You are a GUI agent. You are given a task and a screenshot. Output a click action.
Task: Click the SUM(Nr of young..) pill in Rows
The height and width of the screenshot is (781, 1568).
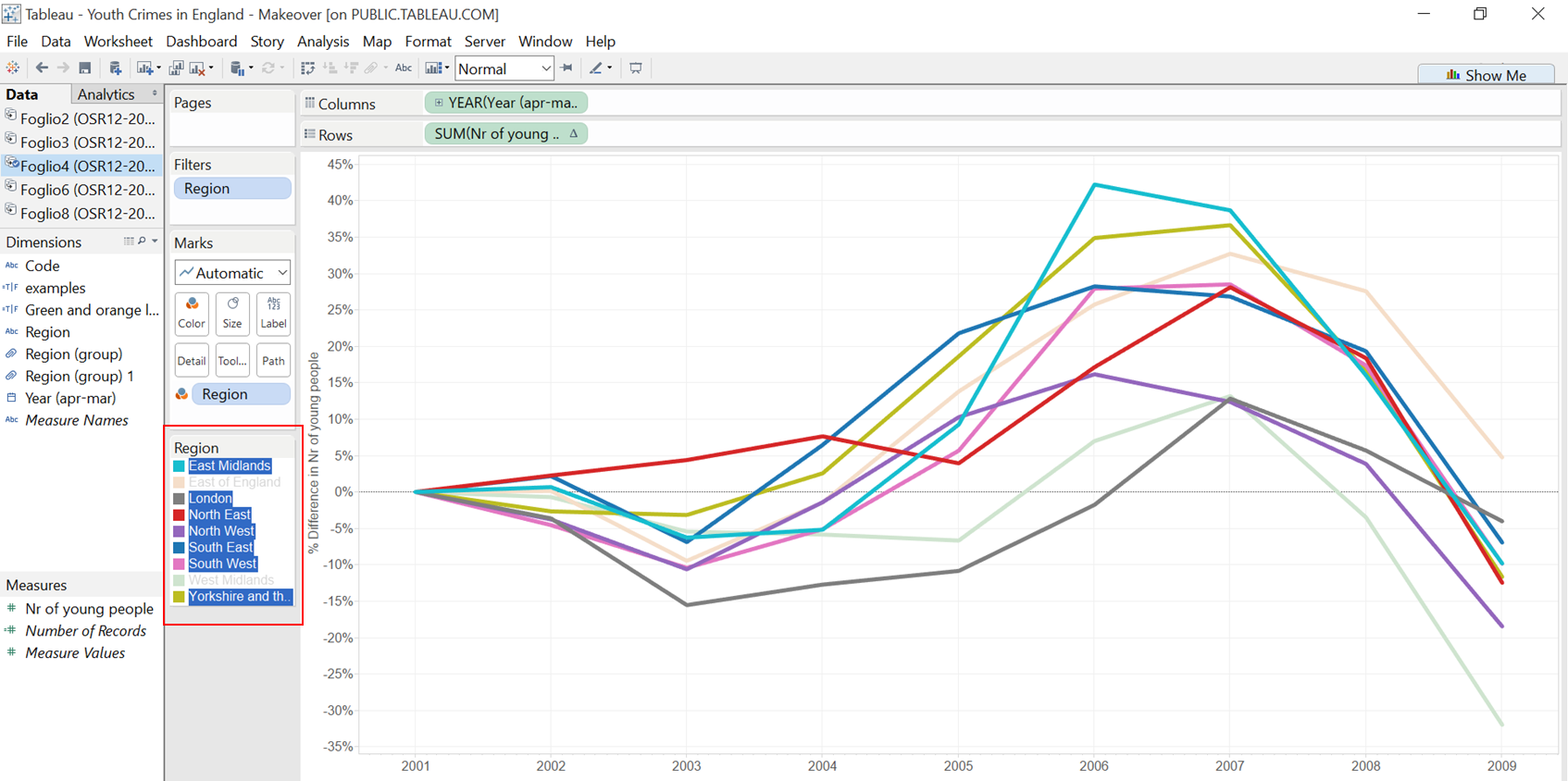tap(506, 134)
